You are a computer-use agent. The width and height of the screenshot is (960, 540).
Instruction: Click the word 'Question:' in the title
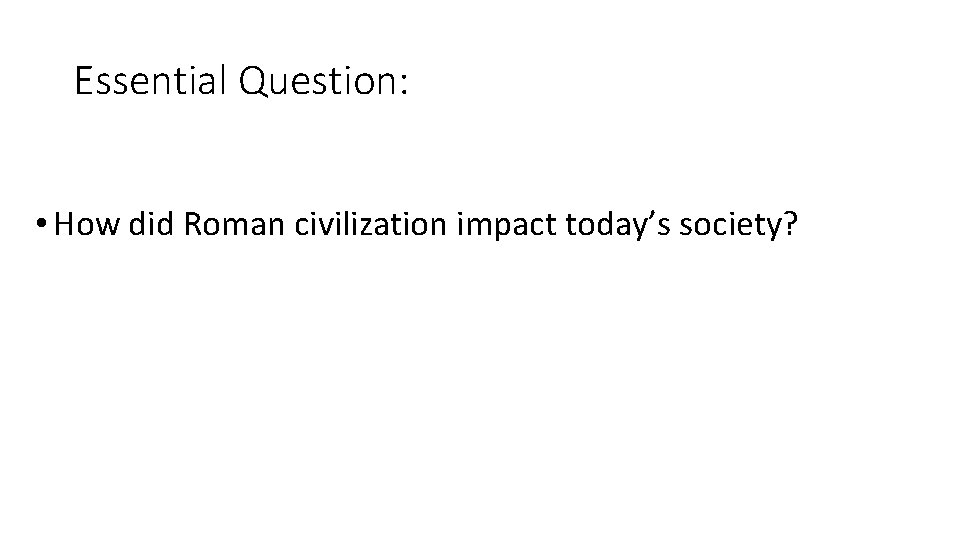[324, 82]
